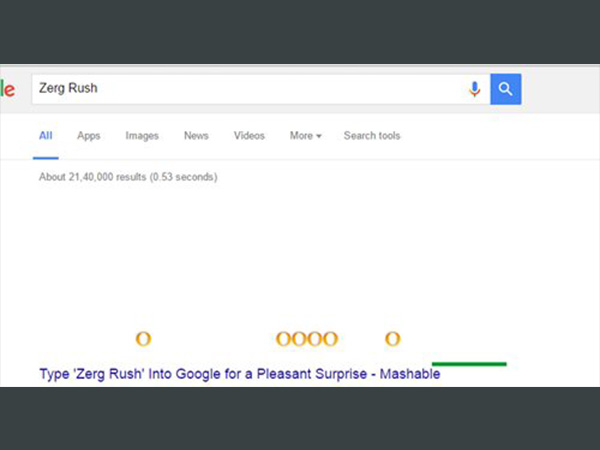
Task: Click the first O in the four-O cluster
Action: click(284, 339)
